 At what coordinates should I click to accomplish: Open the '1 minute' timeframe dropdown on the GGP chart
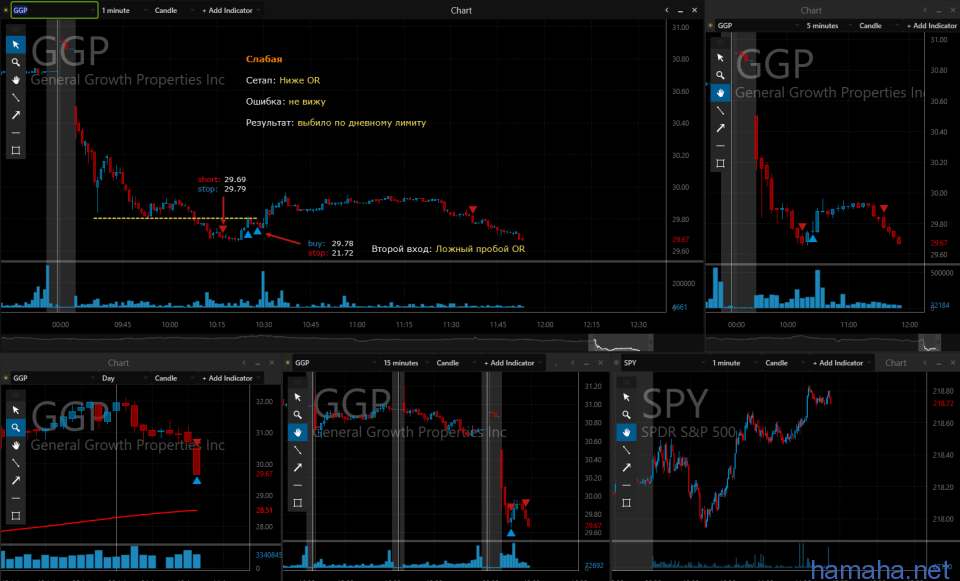tap(124, 10)
